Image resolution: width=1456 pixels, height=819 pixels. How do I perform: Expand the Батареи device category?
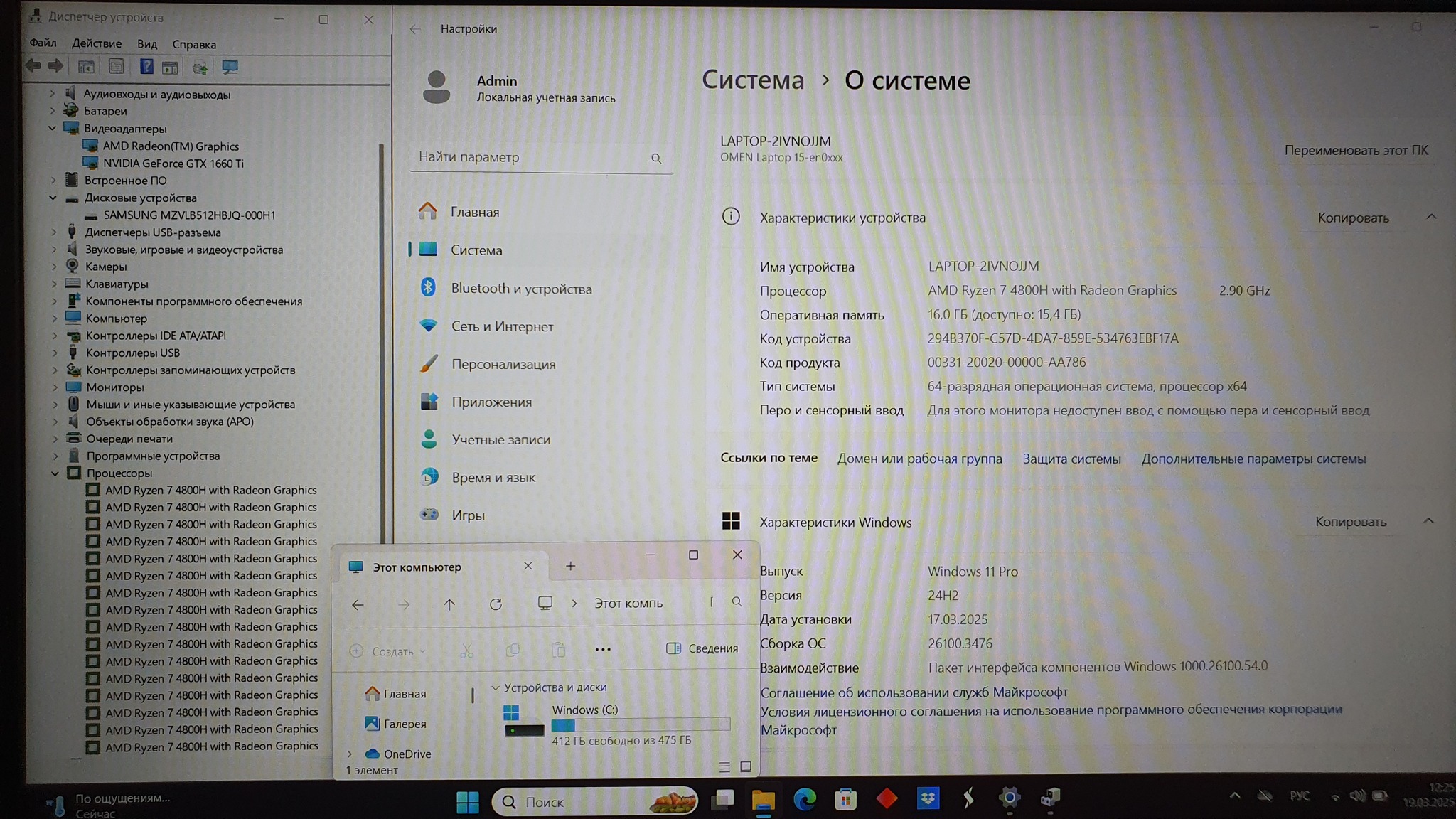point(52,111)
